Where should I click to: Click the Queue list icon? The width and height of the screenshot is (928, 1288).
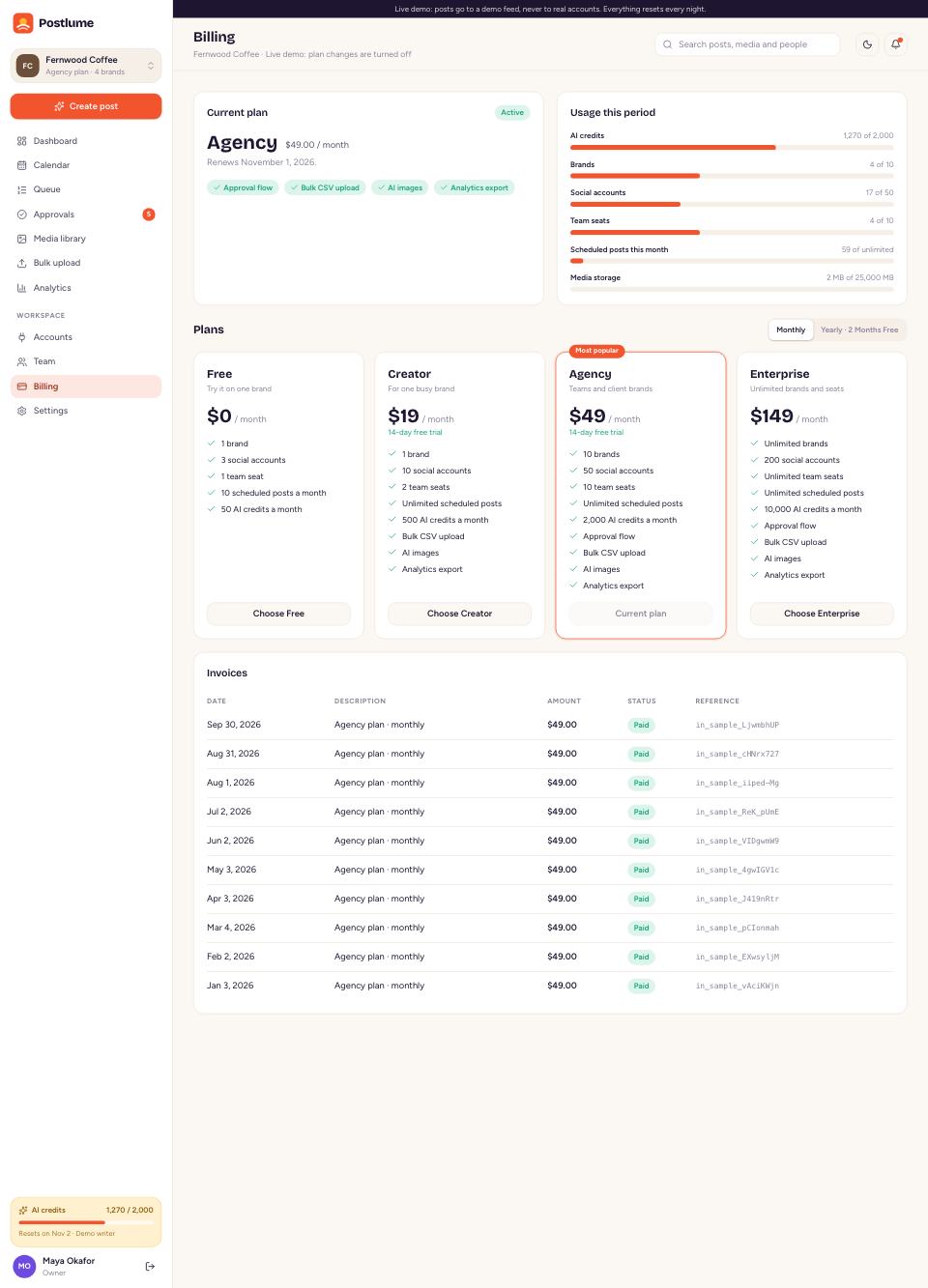pyautogui.click(x=22, y=189)
